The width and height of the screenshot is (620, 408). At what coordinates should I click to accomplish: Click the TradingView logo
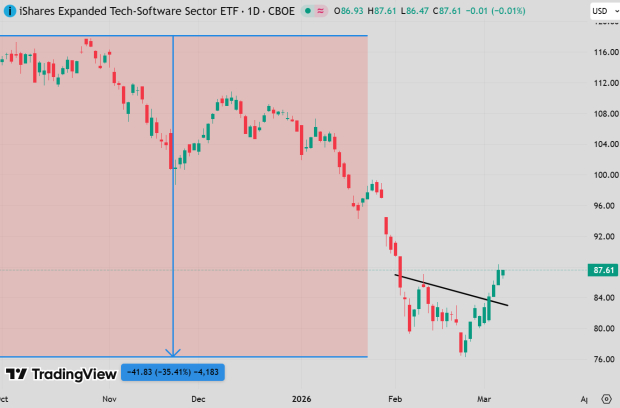(58, 374)
